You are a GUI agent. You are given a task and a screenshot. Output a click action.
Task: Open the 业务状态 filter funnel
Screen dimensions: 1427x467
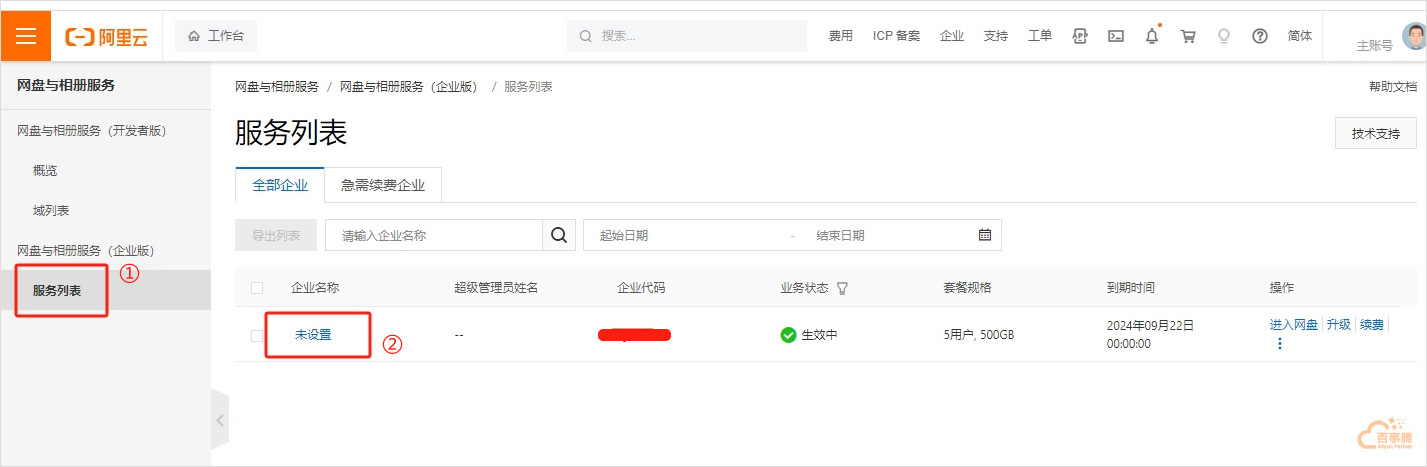(x=842, y=288)
